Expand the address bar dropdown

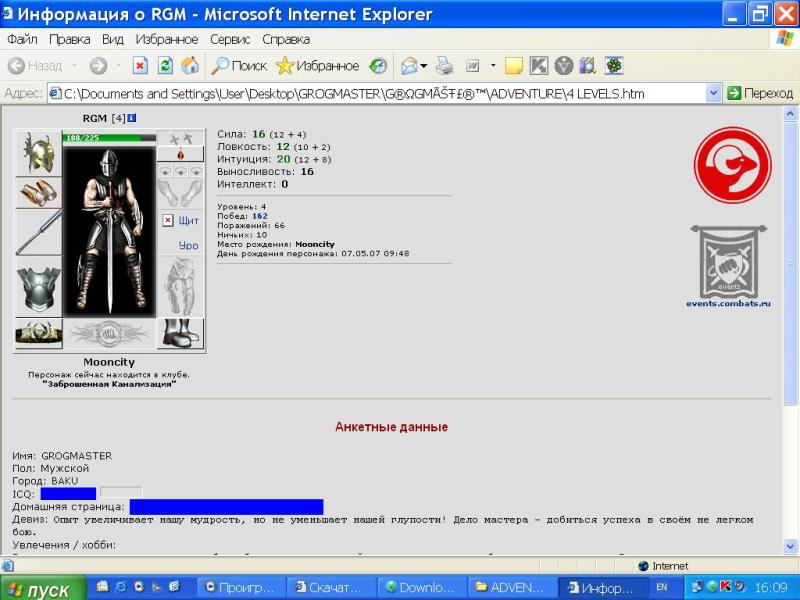(x=713, y=93)
